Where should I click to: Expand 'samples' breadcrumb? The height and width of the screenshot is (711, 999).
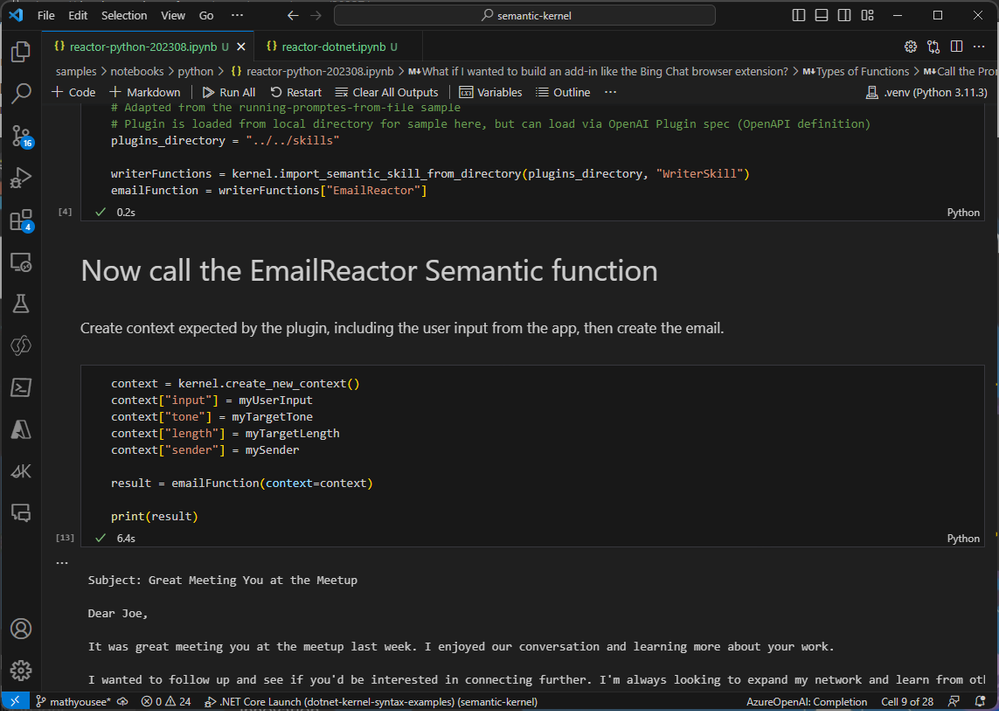76,71
